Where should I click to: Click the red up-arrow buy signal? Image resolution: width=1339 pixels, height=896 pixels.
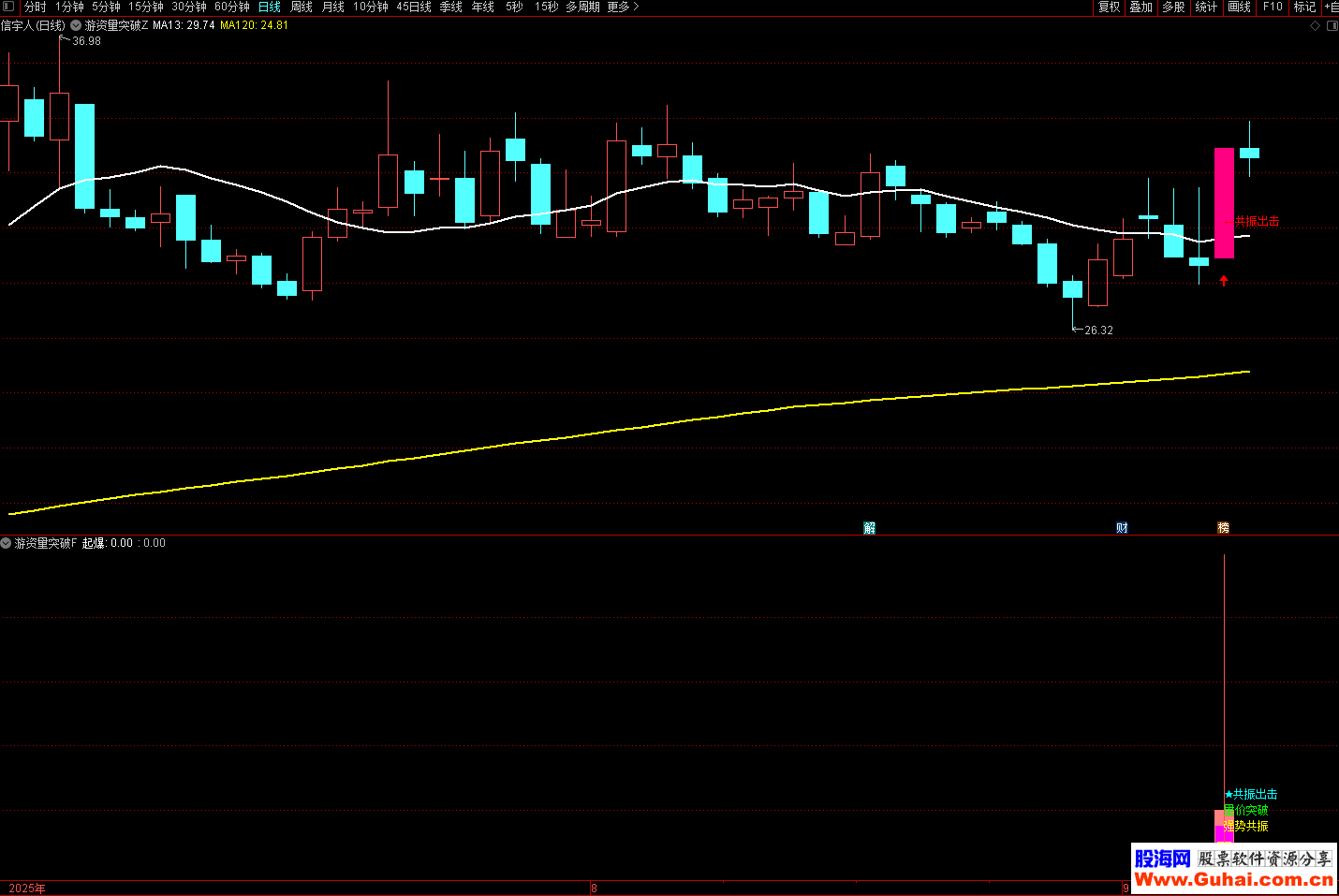pyautogui.click(x=1224, y=280)
